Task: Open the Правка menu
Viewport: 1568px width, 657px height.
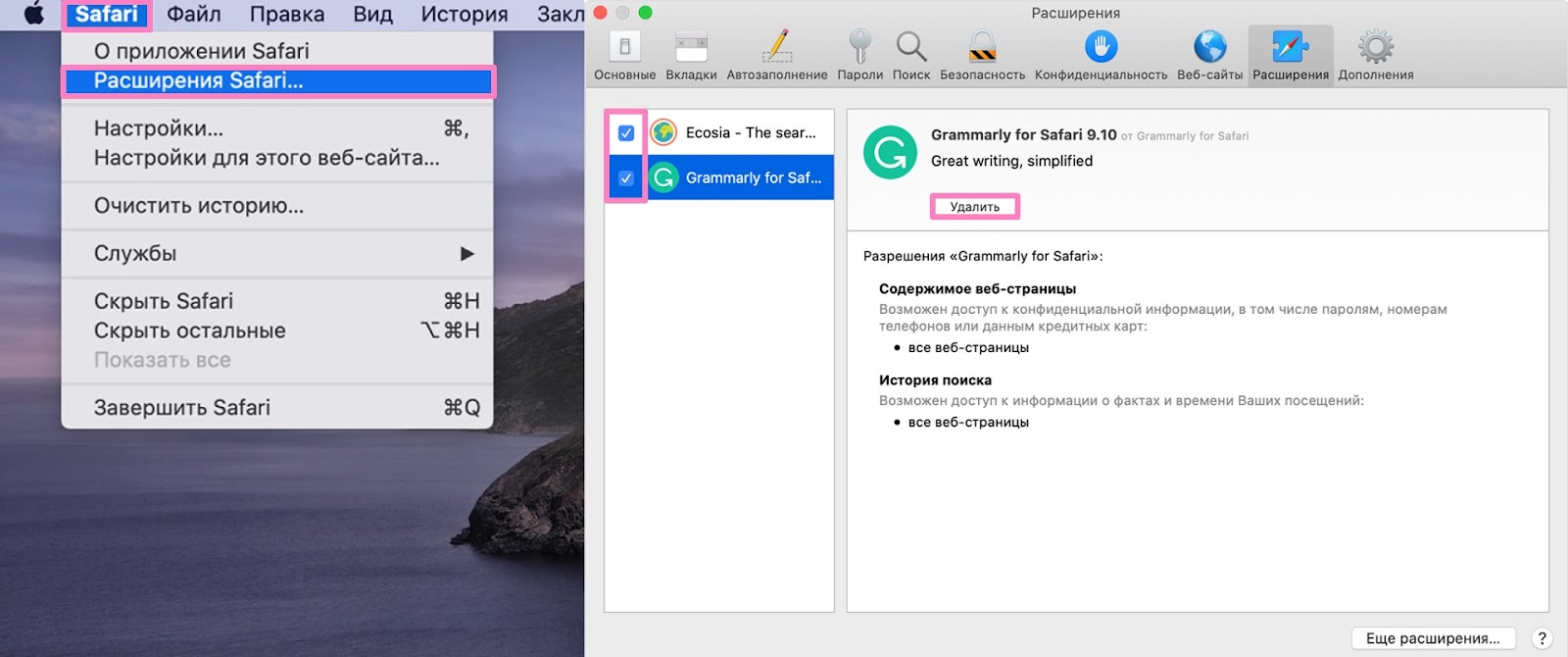Action: pyautogui.click(x=287, y=15)
